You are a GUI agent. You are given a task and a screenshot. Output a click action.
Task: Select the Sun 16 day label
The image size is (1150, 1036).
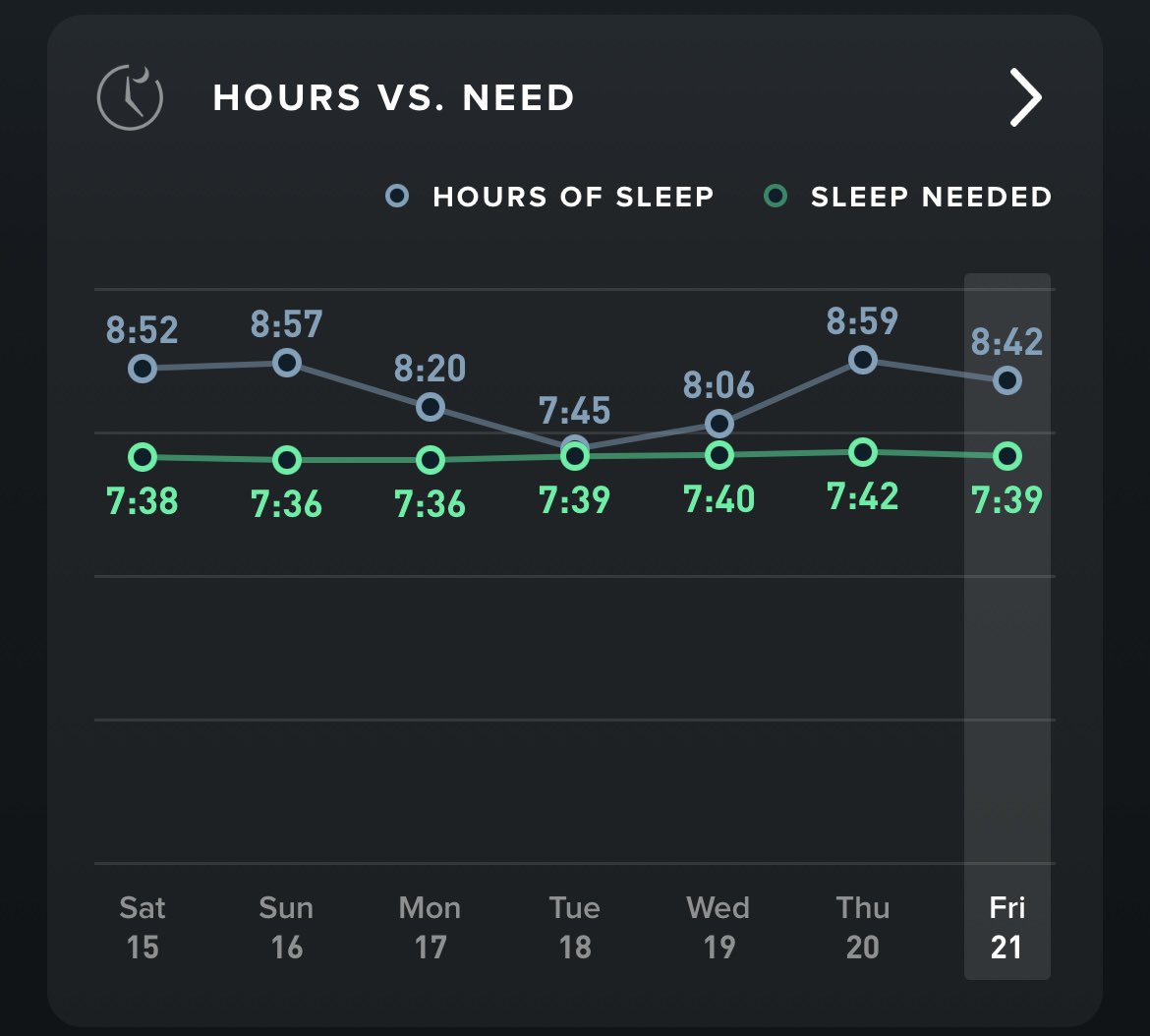286,928
